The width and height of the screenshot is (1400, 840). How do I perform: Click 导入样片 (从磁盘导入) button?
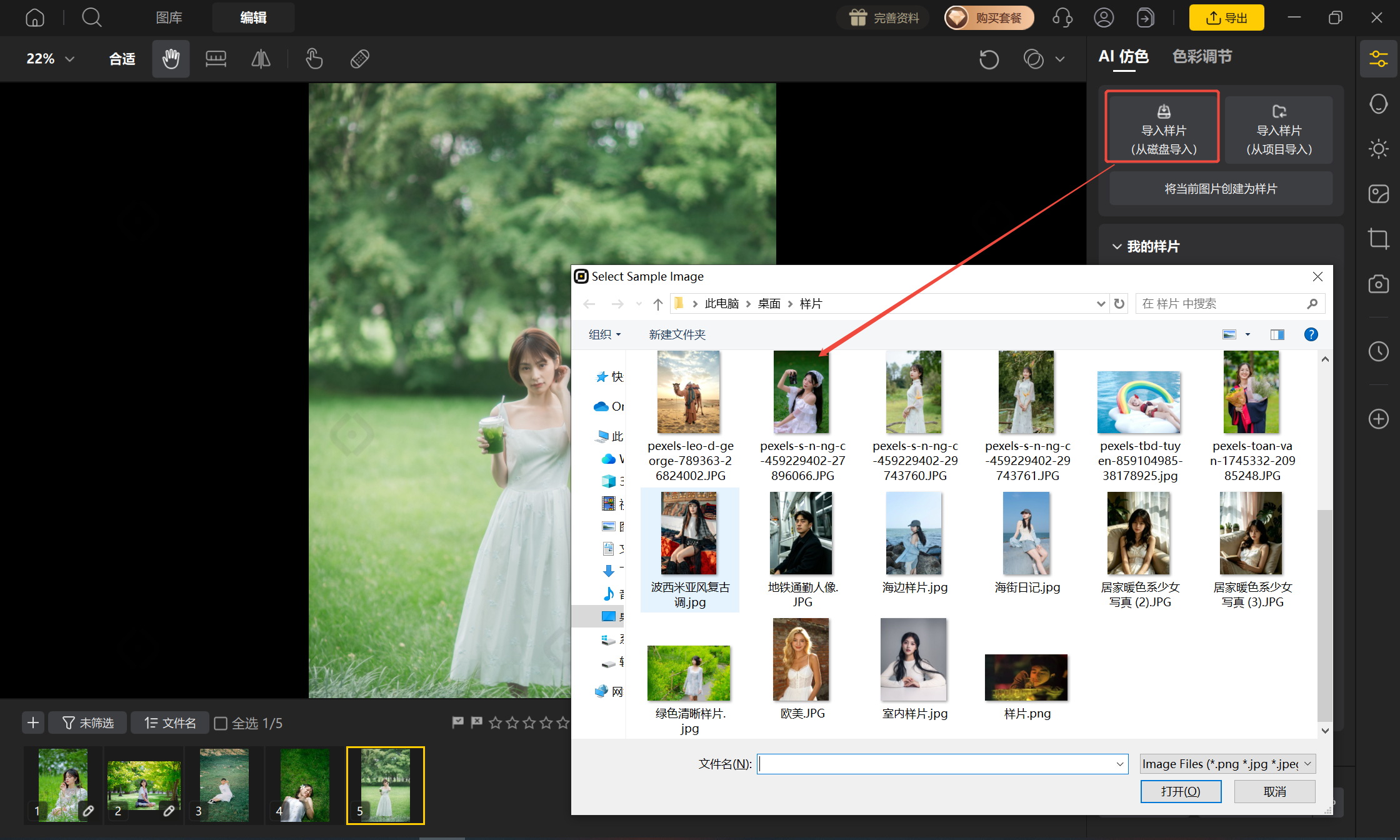pyautogui.click(x=1163, y=129)
